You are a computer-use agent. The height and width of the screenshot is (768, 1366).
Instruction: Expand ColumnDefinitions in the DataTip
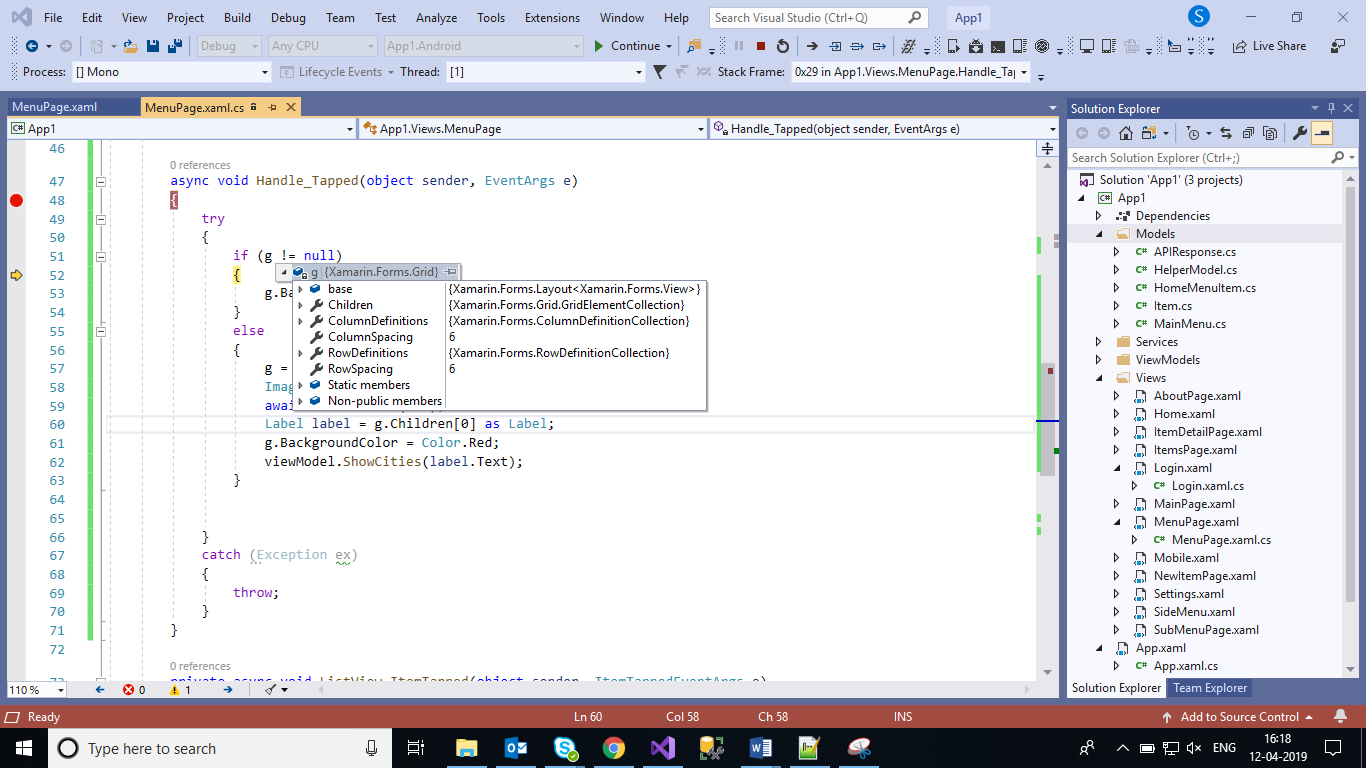300,321
